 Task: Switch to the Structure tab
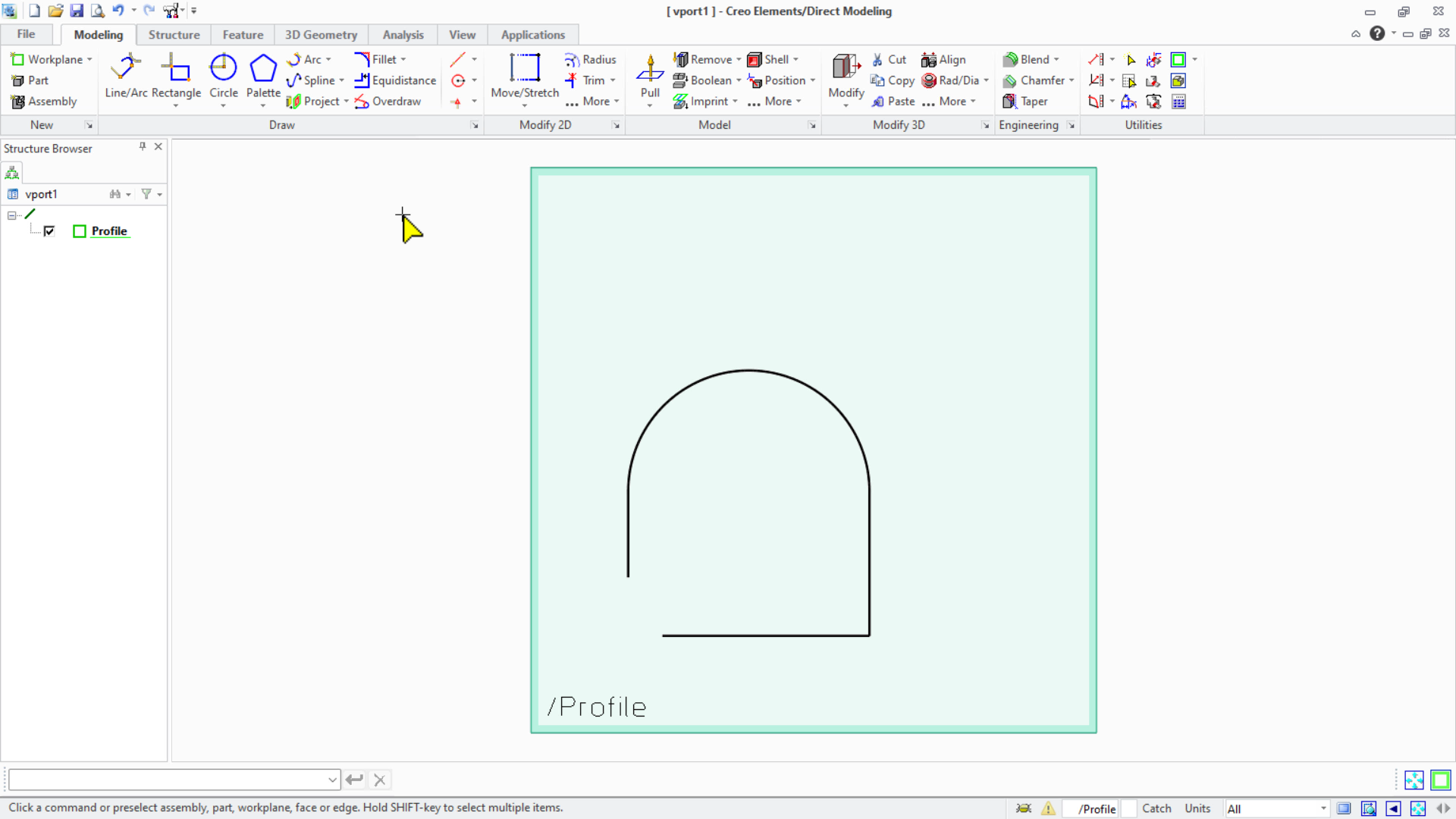point(174,35)
